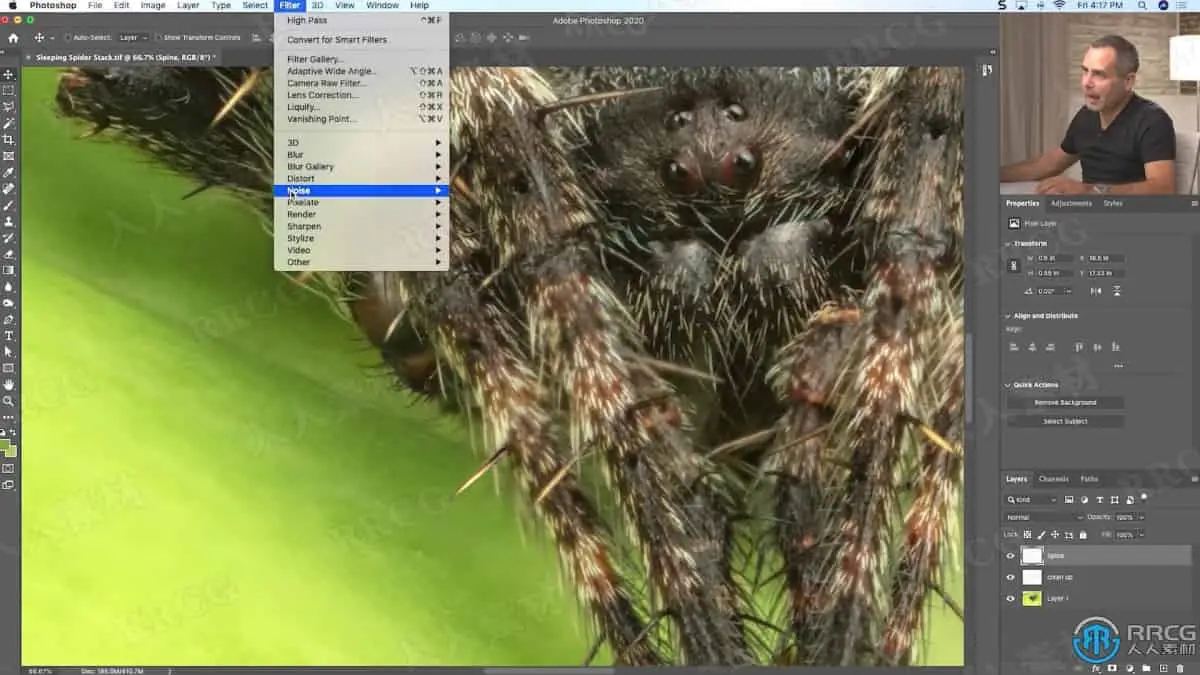Screen dimensions: 1200x675
Task: Toggle visibility of the clean up layer
Action: coord(1010,578)
